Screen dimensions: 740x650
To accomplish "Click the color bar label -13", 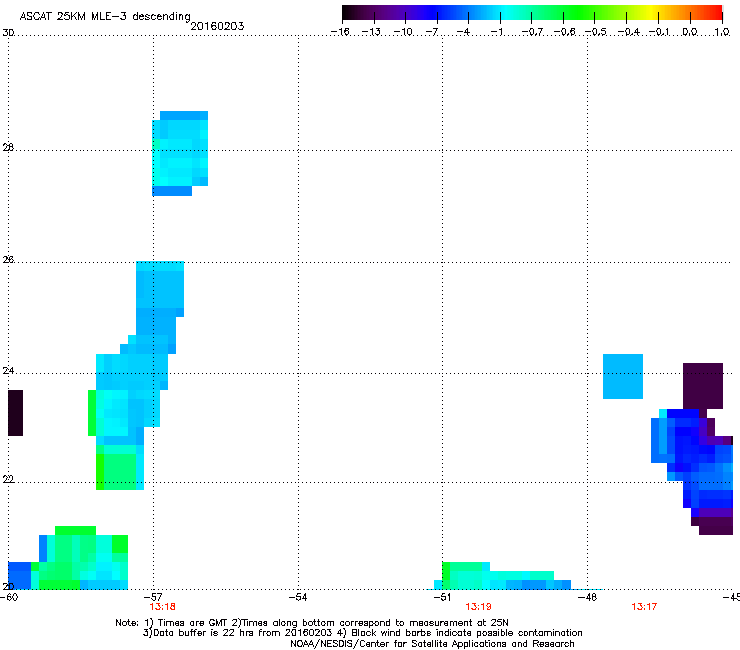I will click(371, 32).
